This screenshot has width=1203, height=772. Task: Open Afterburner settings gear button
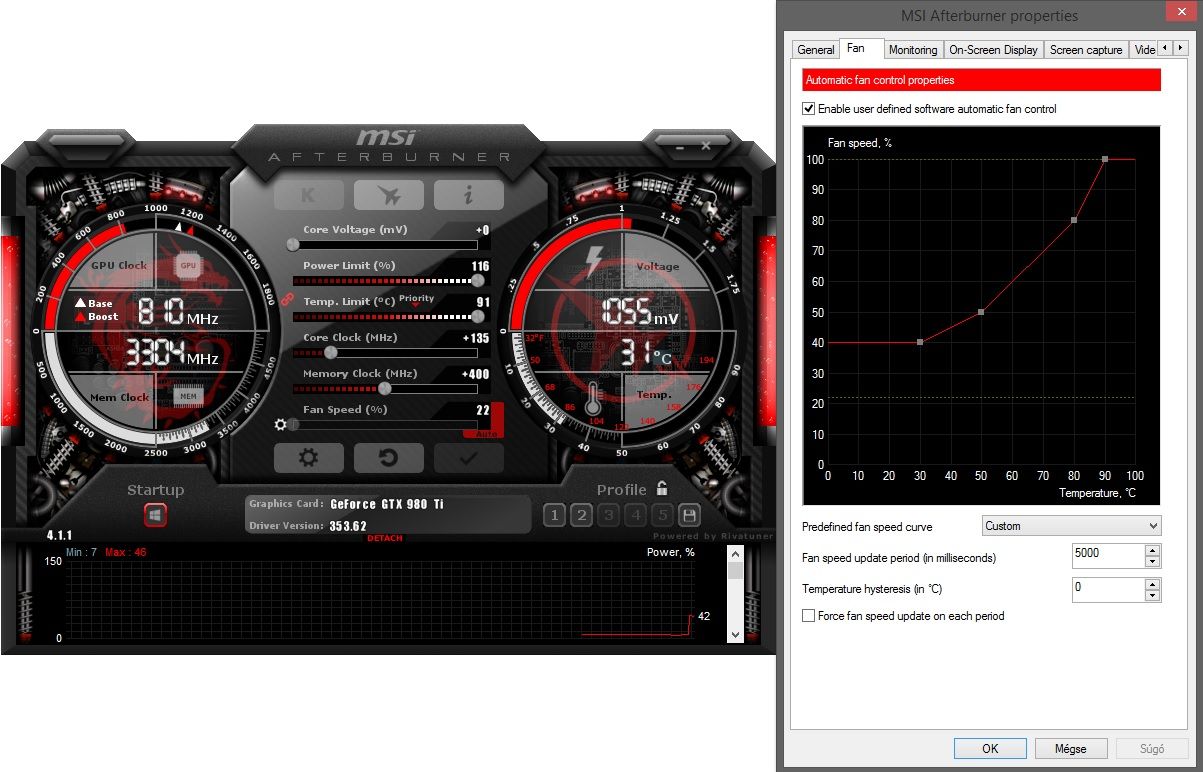click(309, 458)
